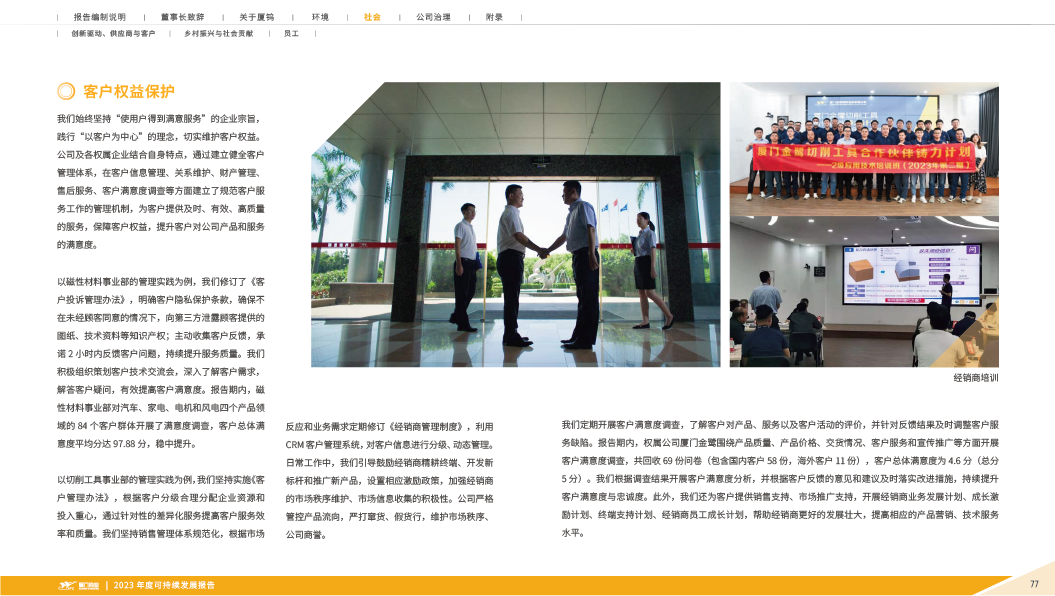Click the group photo with red banner
The height and width of the screenshot is (596, 1055).
pos(858,146)
